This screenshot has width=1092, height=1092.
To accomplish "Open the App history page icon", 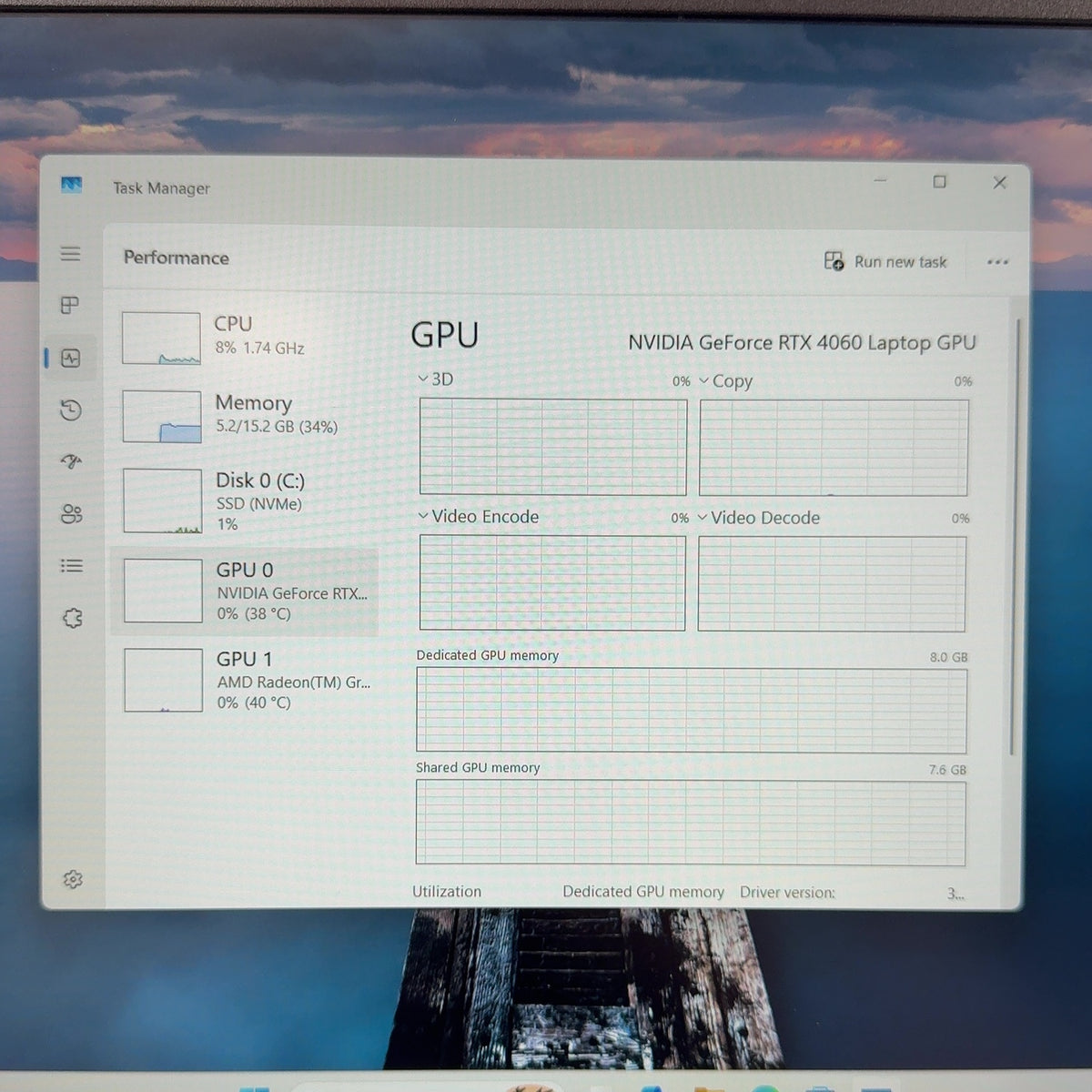I will pyautogui.click(x=71, y=410).
